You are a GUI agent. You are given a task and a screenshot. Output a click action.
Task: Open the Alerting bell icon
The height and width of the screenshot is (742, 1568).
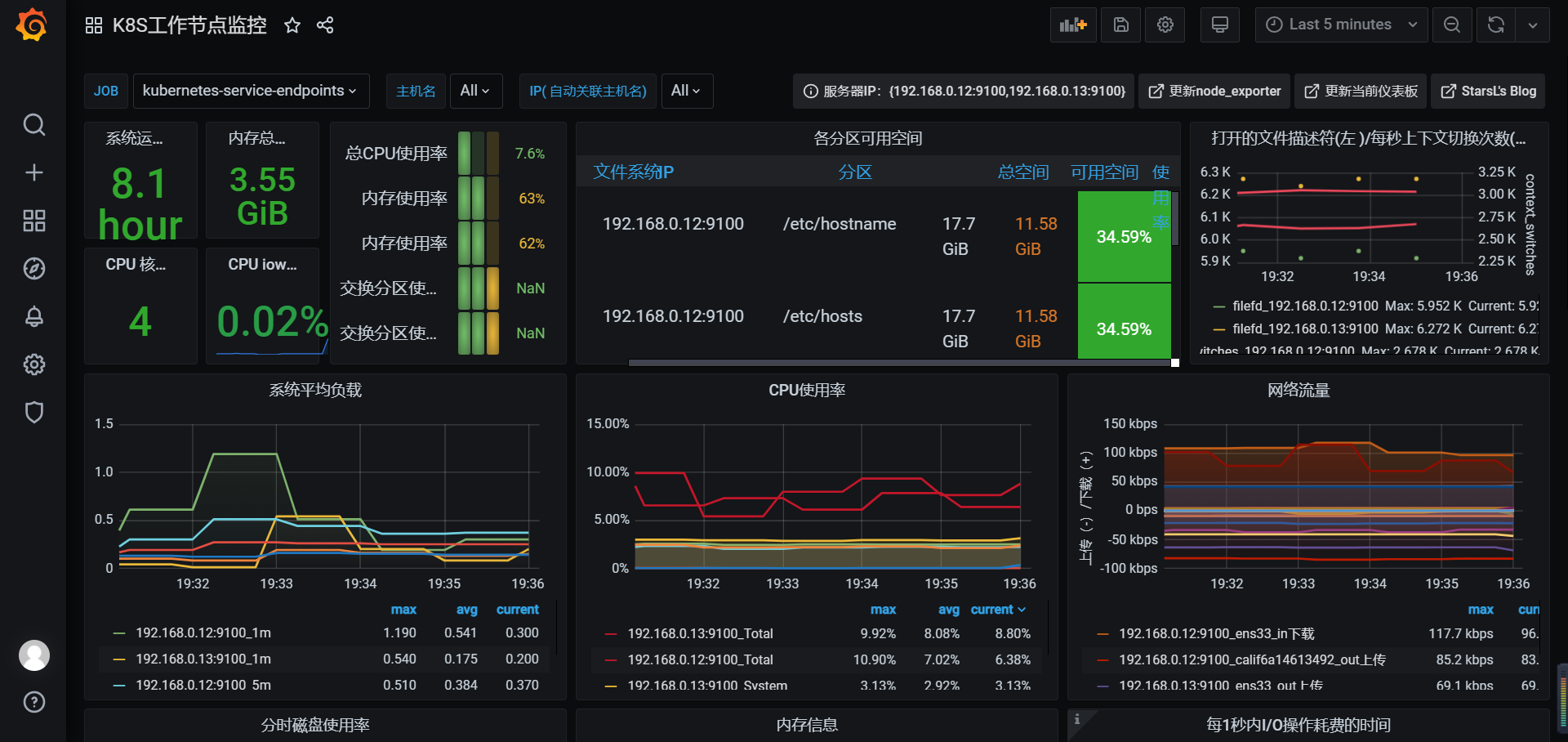[x=33, y=316]
